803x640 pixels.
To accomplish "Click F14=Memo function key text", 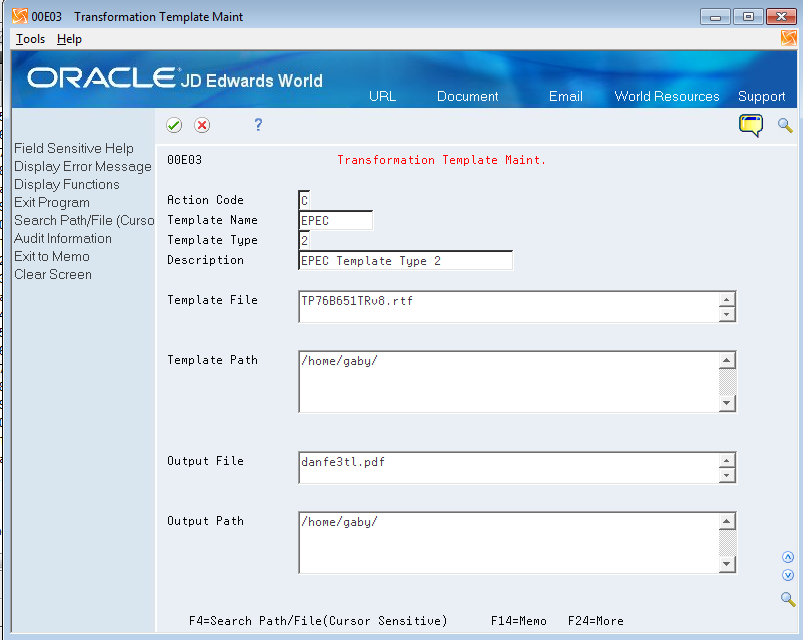I will point(518,621).
